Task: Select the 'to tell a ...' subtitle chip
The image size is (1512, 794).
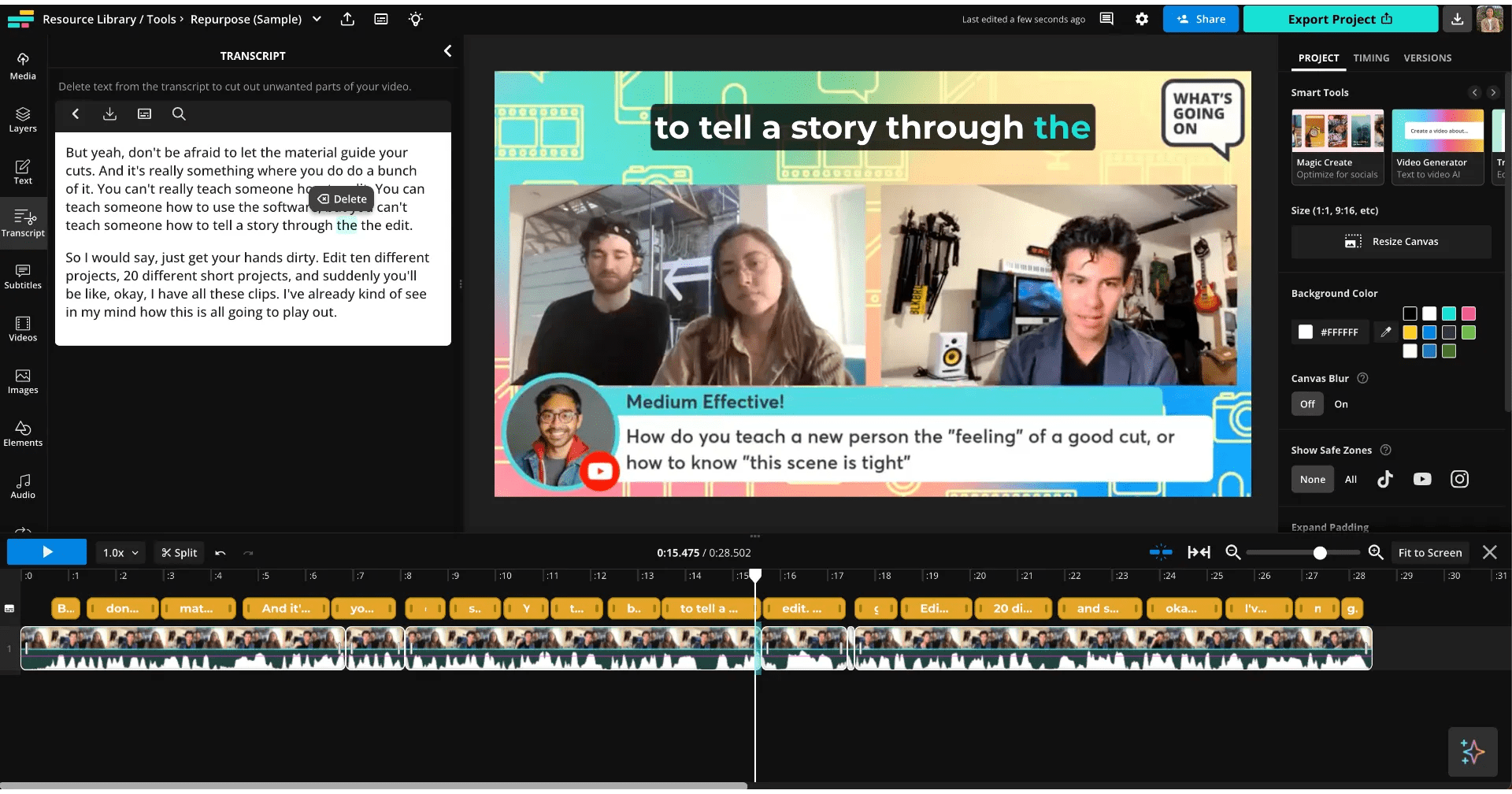Action: click(709, 609)
